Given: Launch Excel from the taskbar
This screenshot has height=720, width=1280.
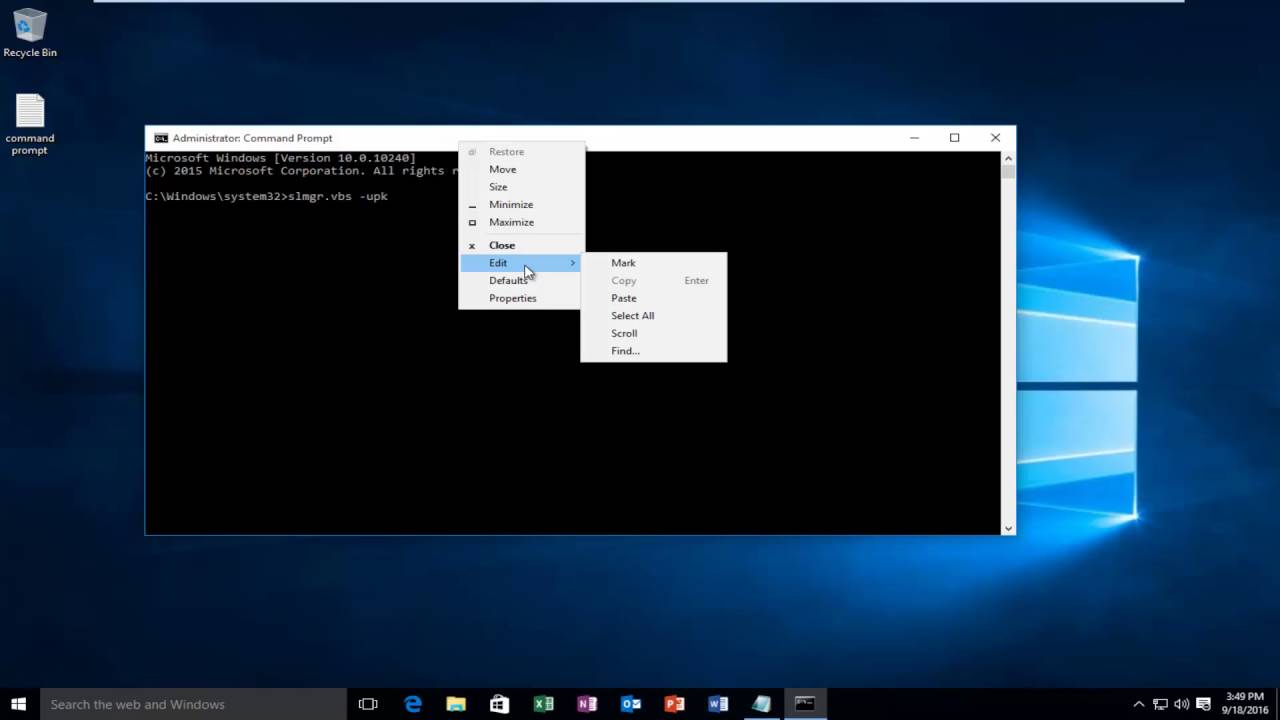Looking at the screenshot, I should [543, 704].
